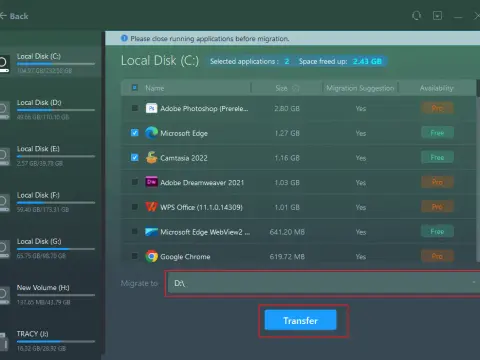
Task: Click 'Space freed up: 2.43 GB' indicator
Action: point(340,61)
